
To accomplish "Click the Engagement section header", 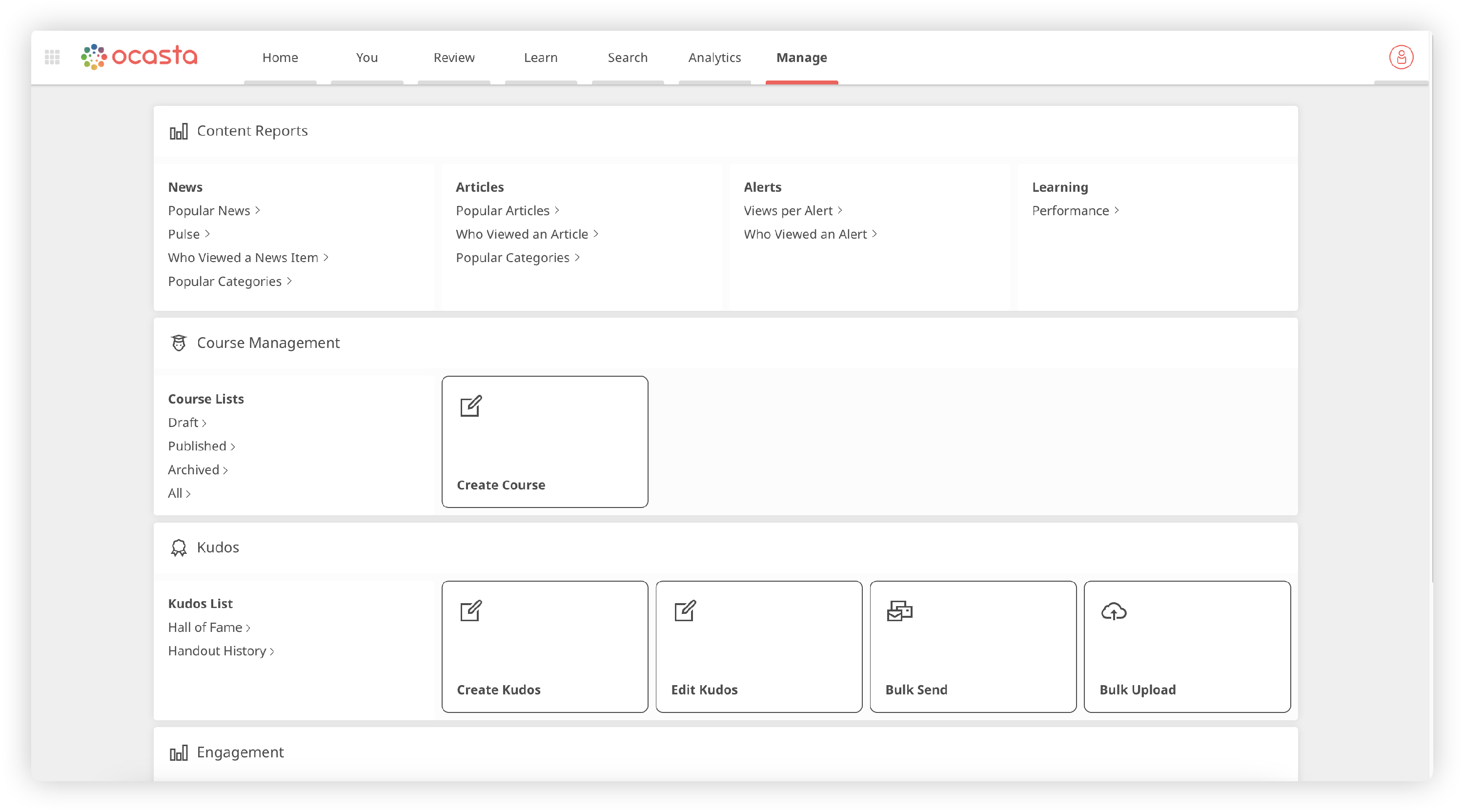I will tap(240, 752).
